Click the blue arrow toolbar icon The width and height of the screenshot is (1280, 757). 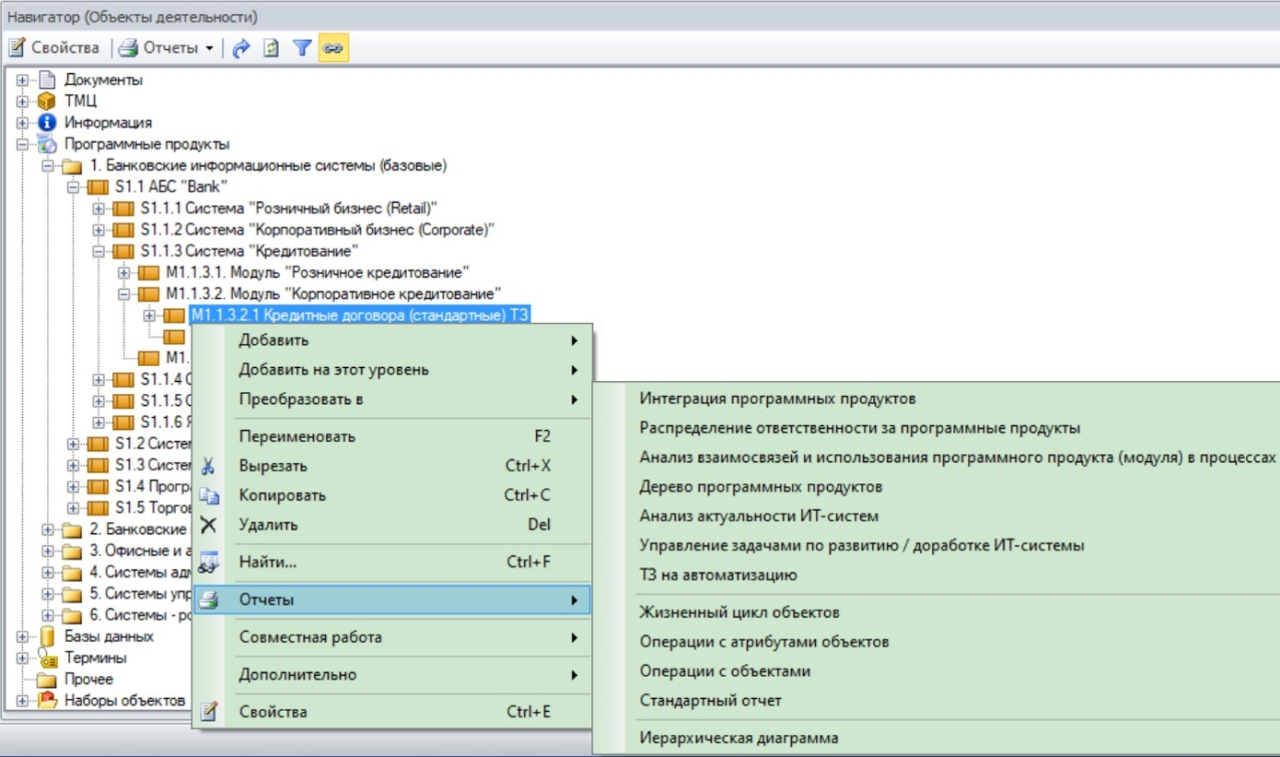[240, 48]
